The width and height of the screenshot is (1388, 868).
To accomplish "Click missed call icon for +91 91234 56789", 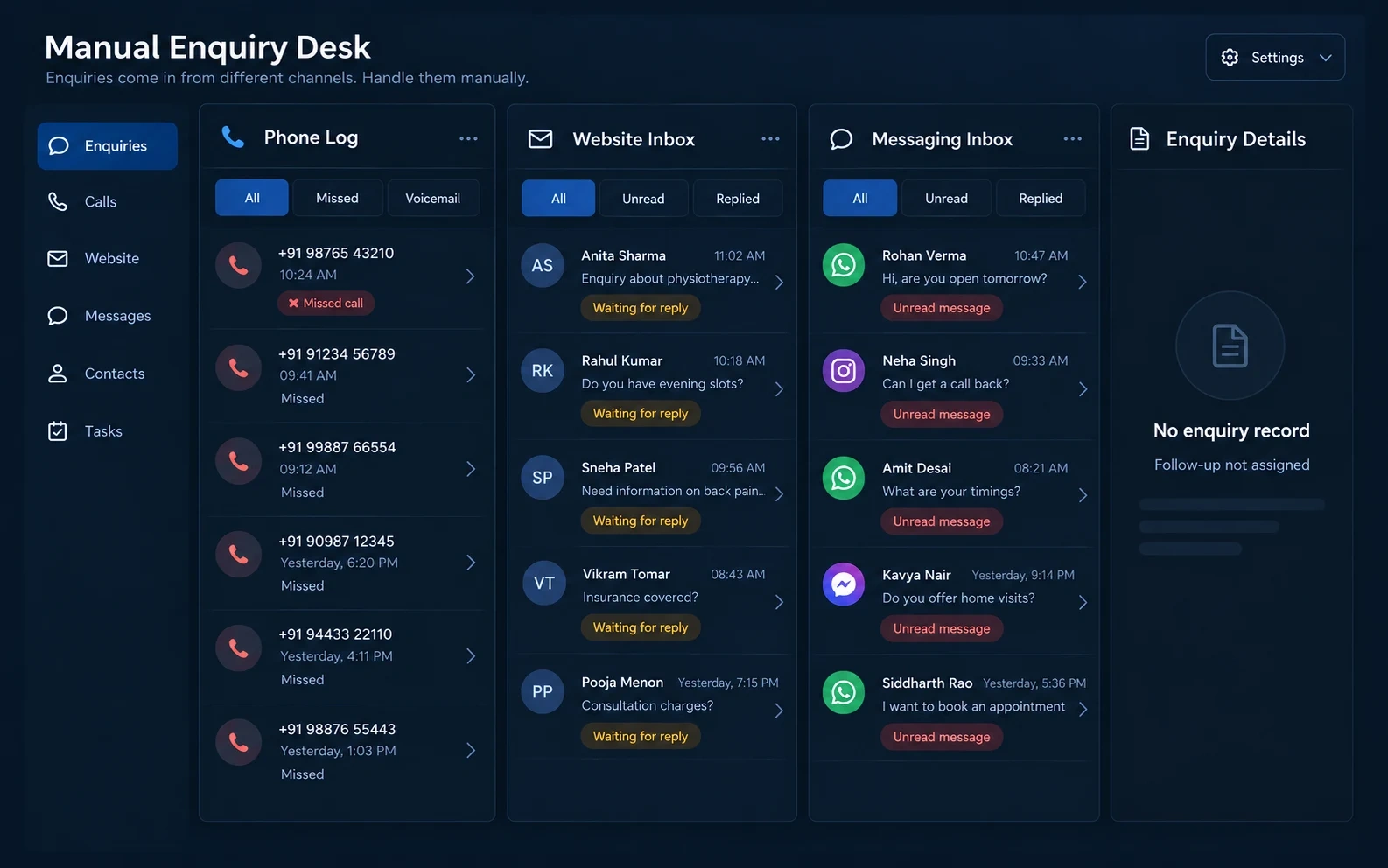I will click(x=239, y=367).
